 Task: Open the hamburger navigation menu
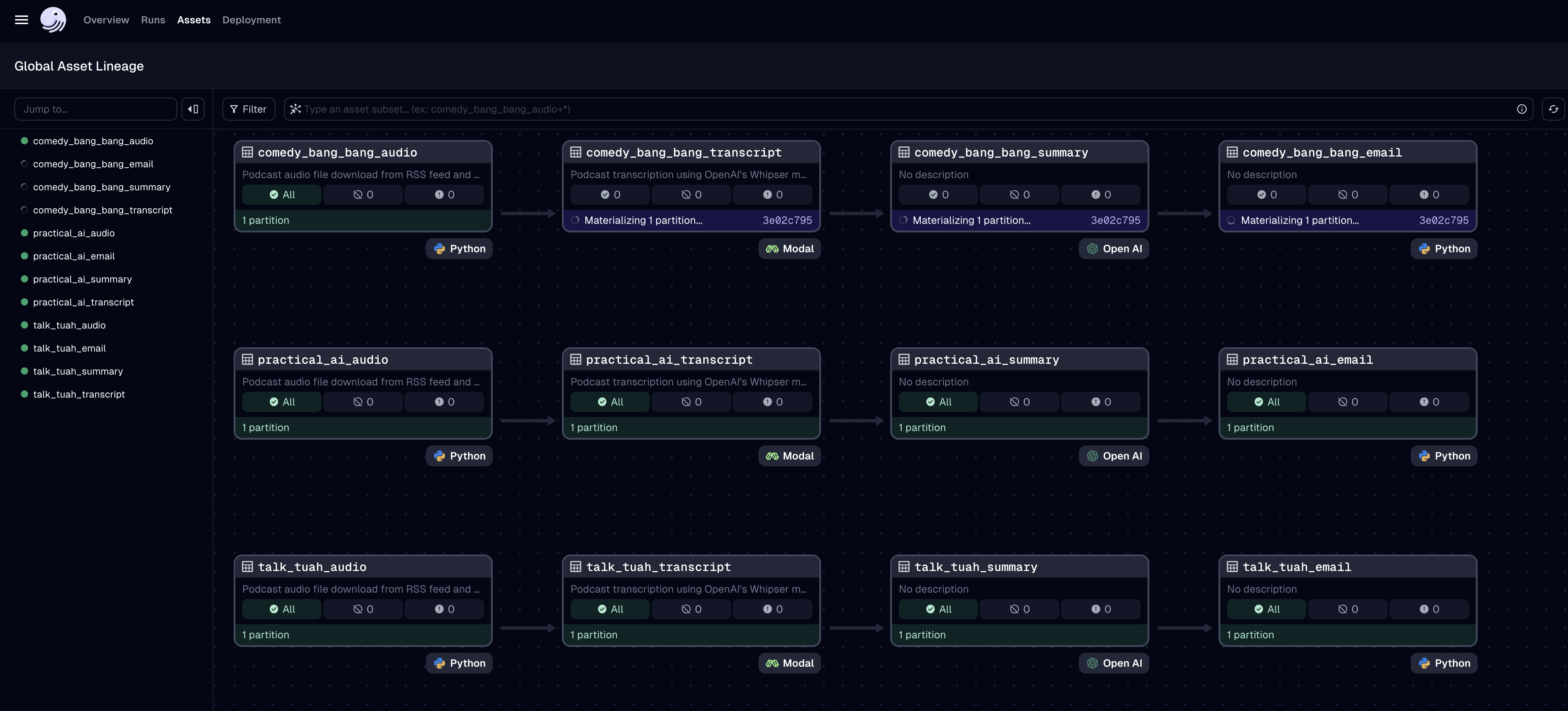[21, 20]
